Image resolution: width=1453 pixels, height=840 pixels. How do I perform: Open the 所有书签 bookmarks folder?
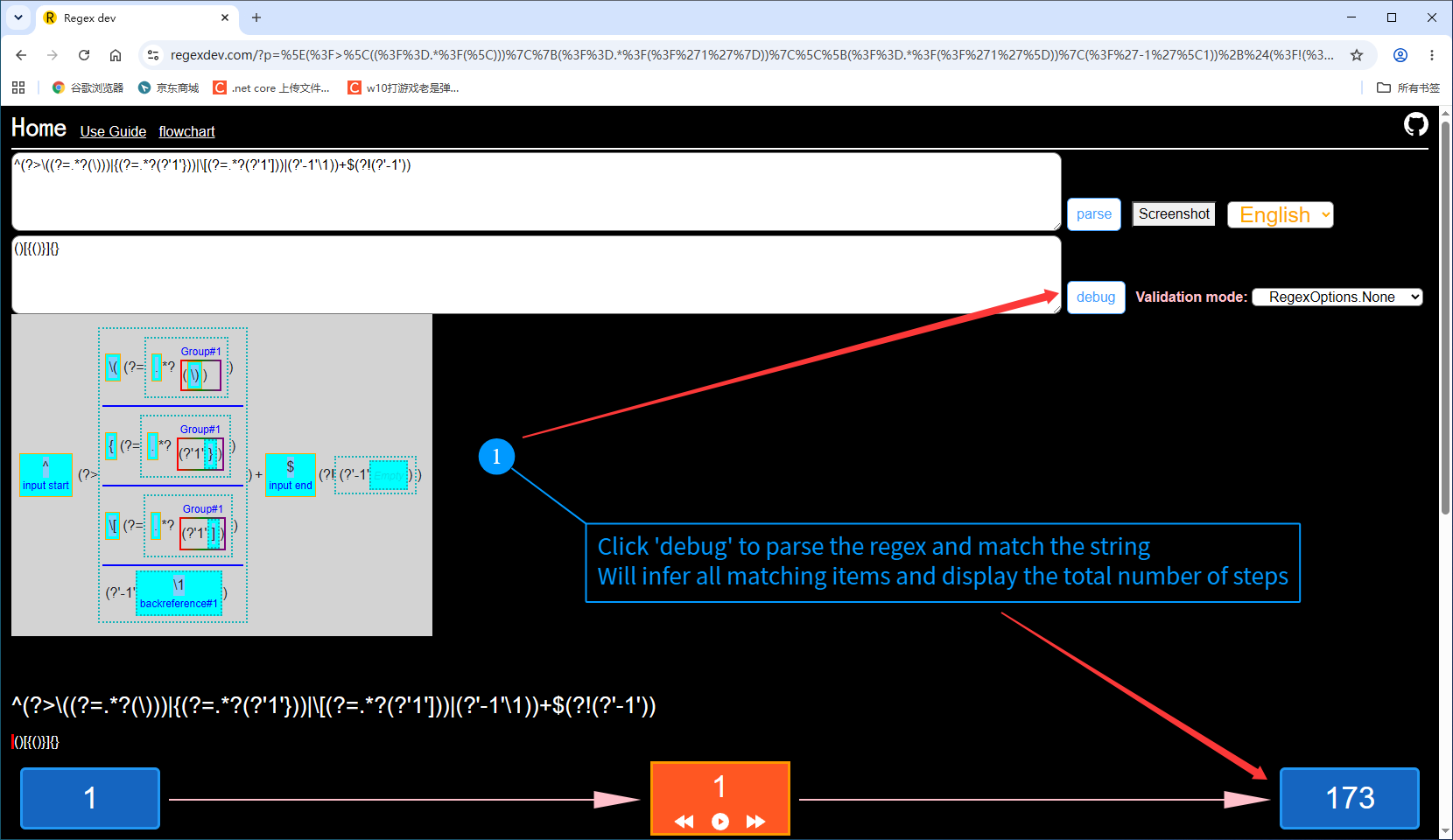tap(1408, 87)
